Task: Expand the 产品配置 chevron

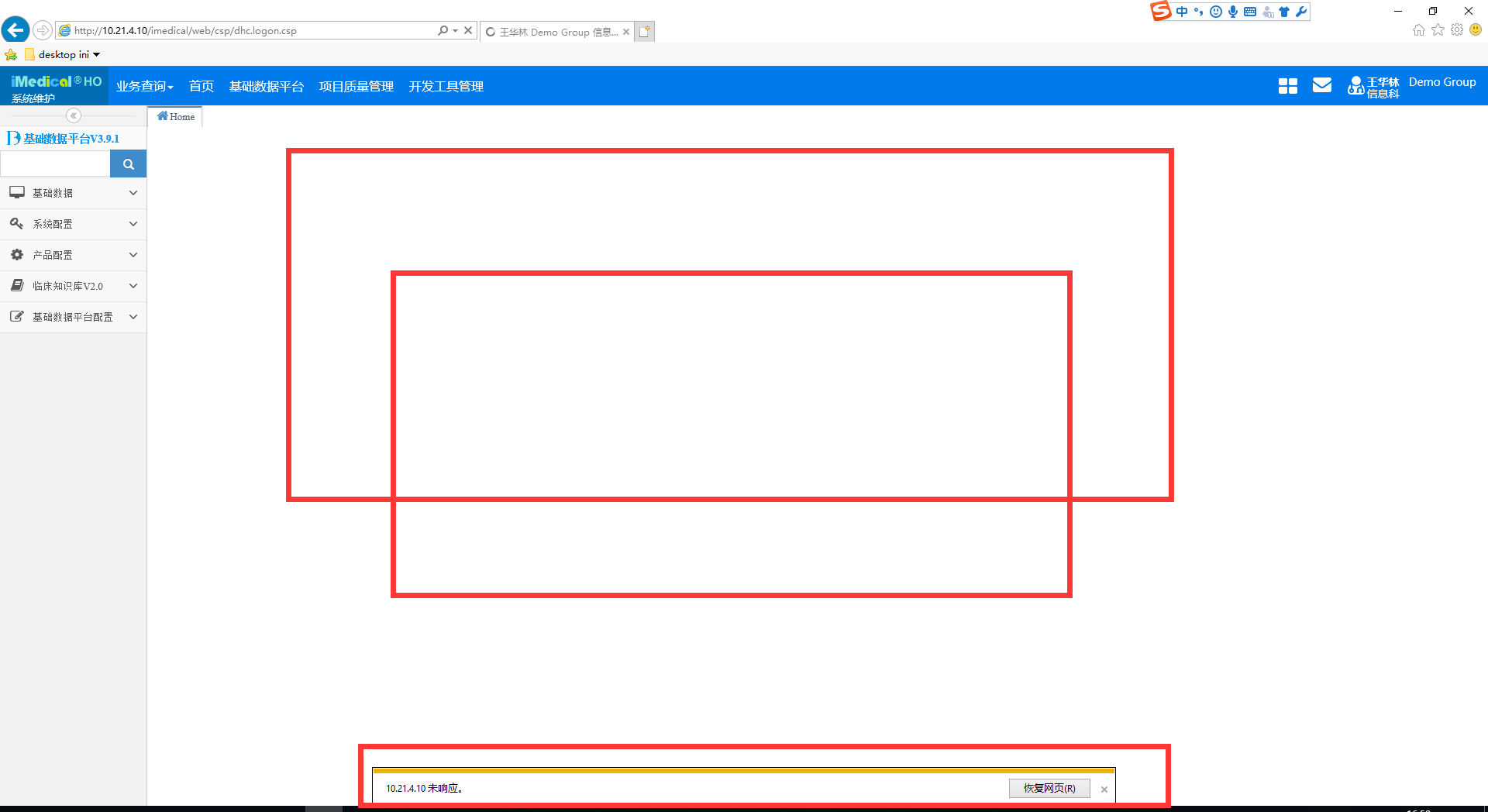Action: (133, 255)
